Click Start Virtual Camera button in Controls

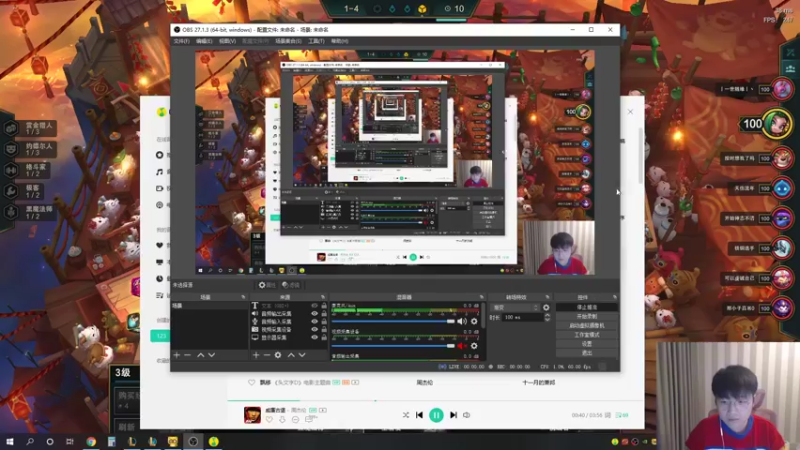587,326
